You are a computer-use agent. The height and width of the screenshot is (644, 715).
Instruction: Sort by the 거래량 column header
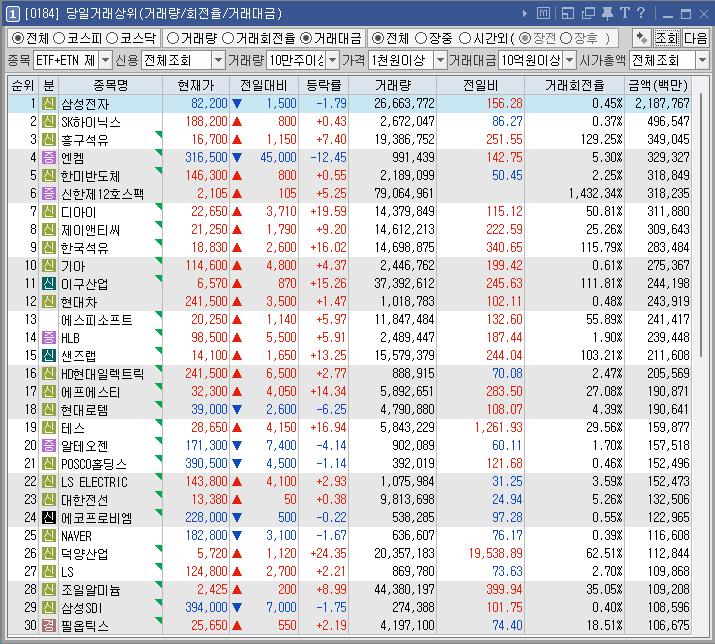(x=393, y=85)
